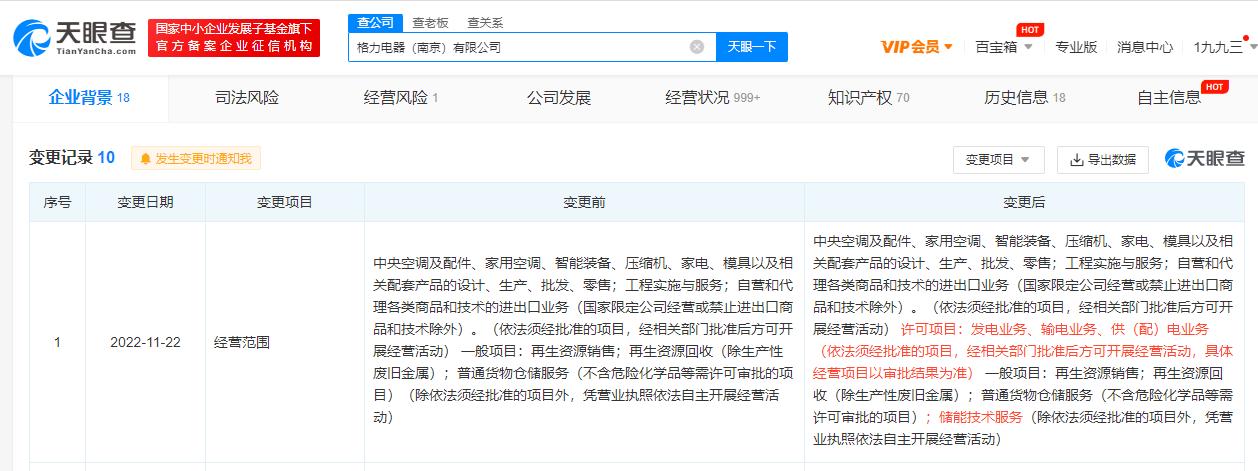Switch to the 自主信息 tab
1258x471 pixels.
[x=1169, y=98]
